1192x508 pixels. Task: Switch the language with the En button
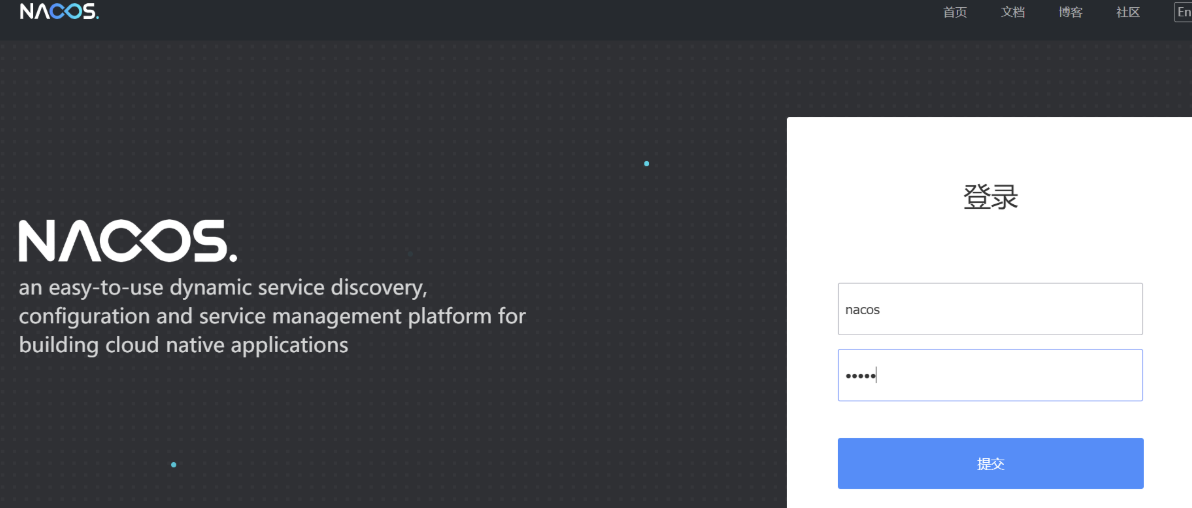pos(1183,12)
